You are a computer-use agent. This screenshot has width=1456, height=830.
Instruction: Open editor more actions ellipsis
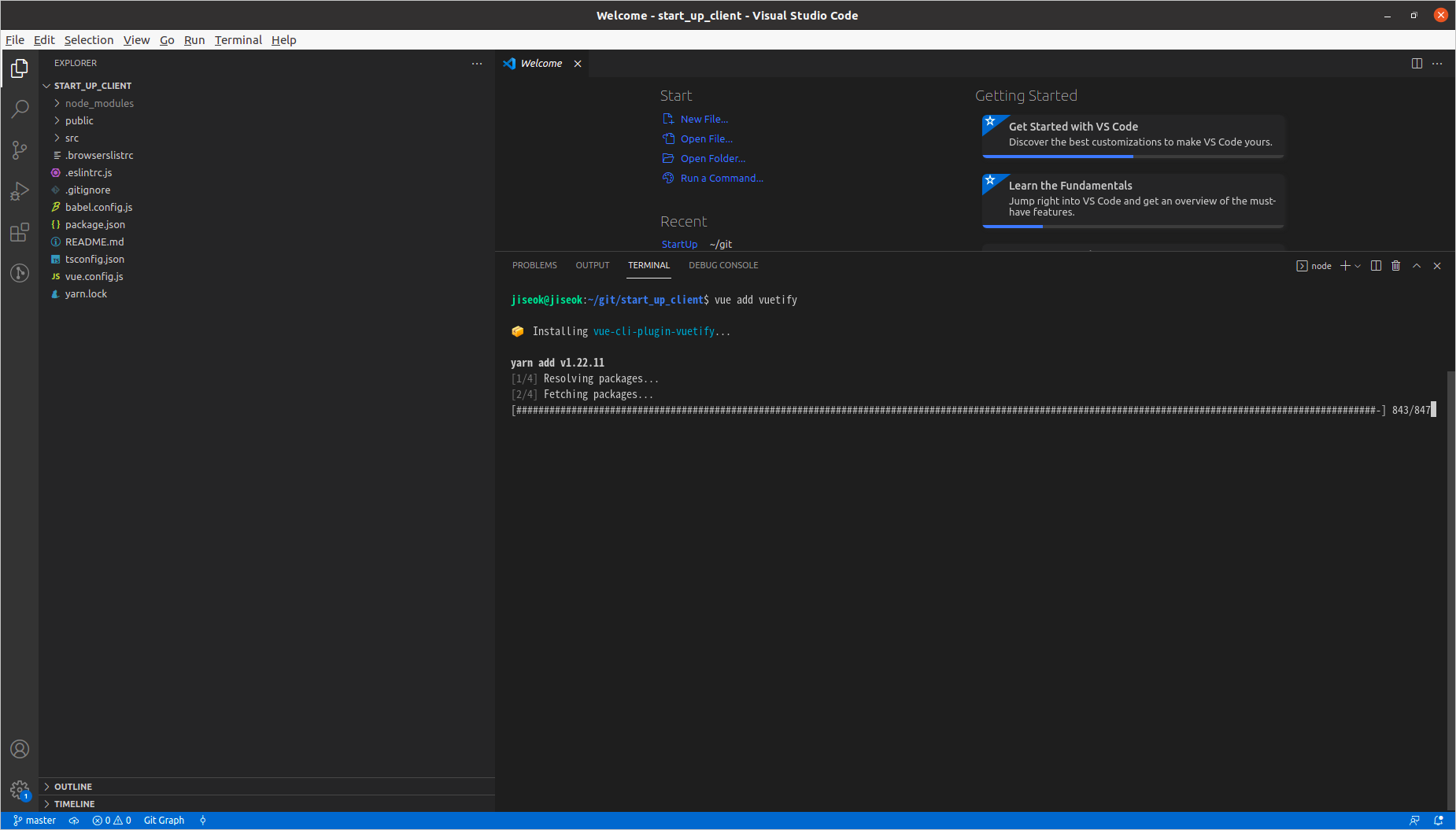coord(1437,64)
